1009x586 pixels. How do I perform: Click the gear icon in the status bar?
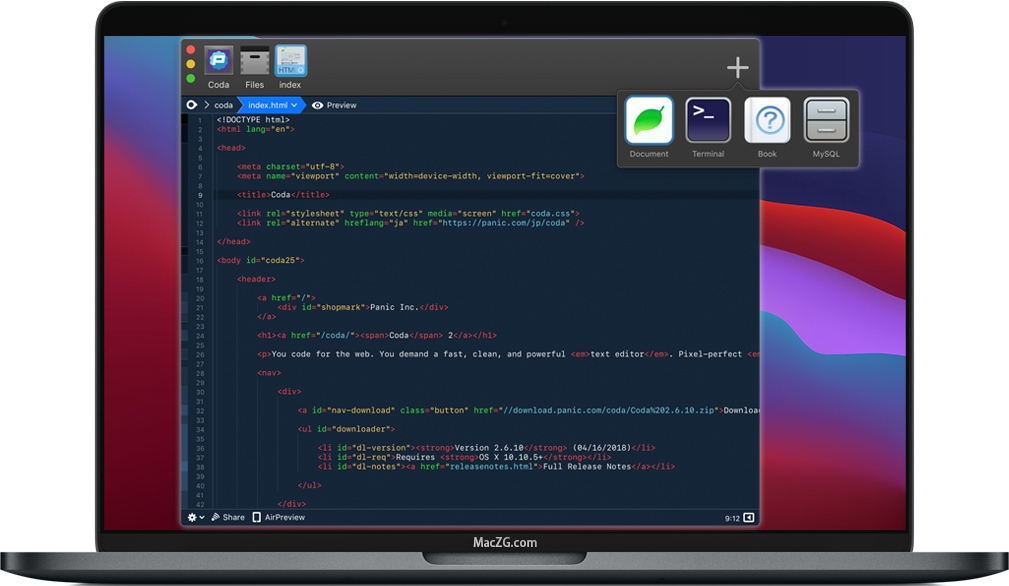pos(190,517)
